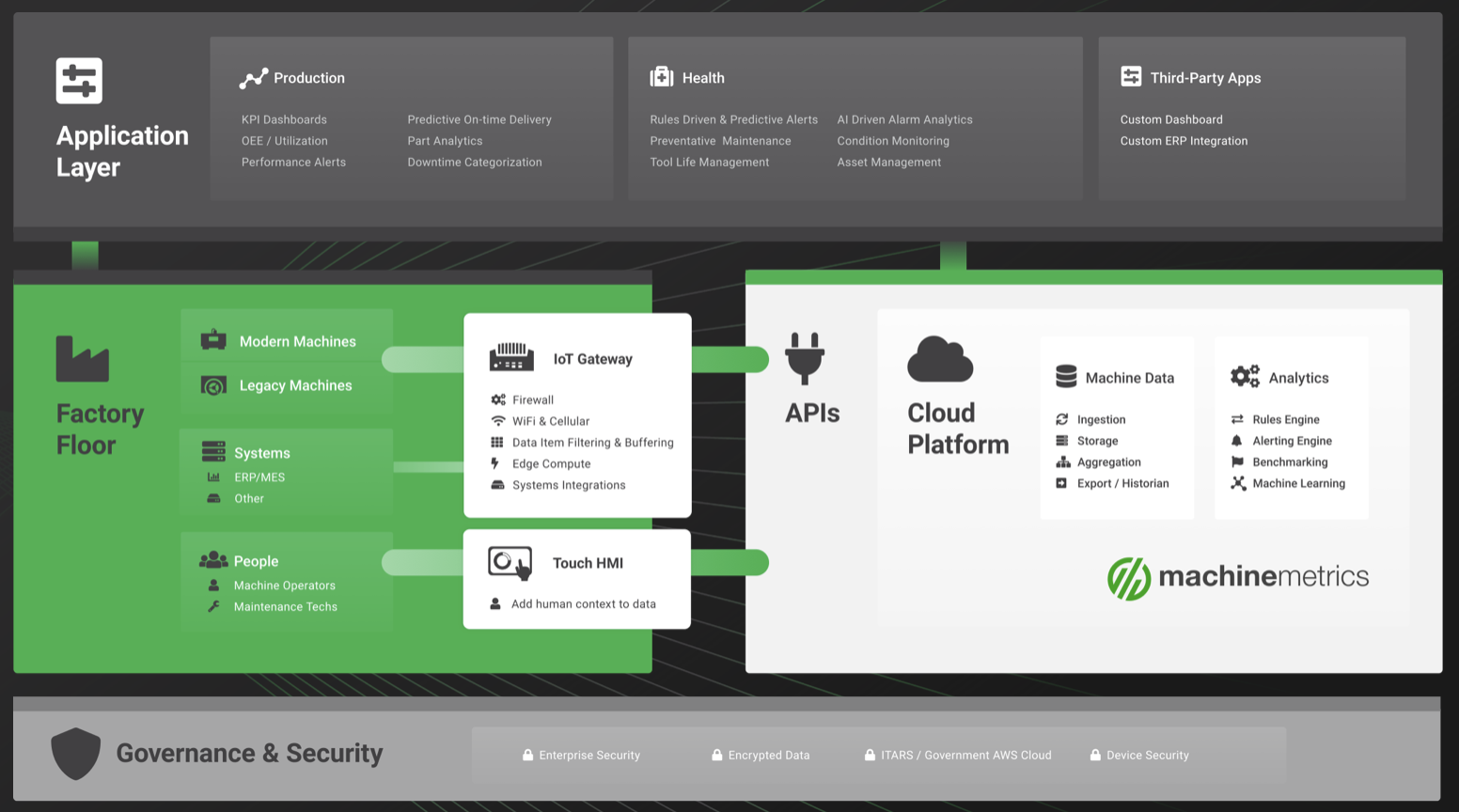This screenshot has width=1459, height=812.
Task: Click the Touch HMI screen icon
Action: tap(510, 563)
